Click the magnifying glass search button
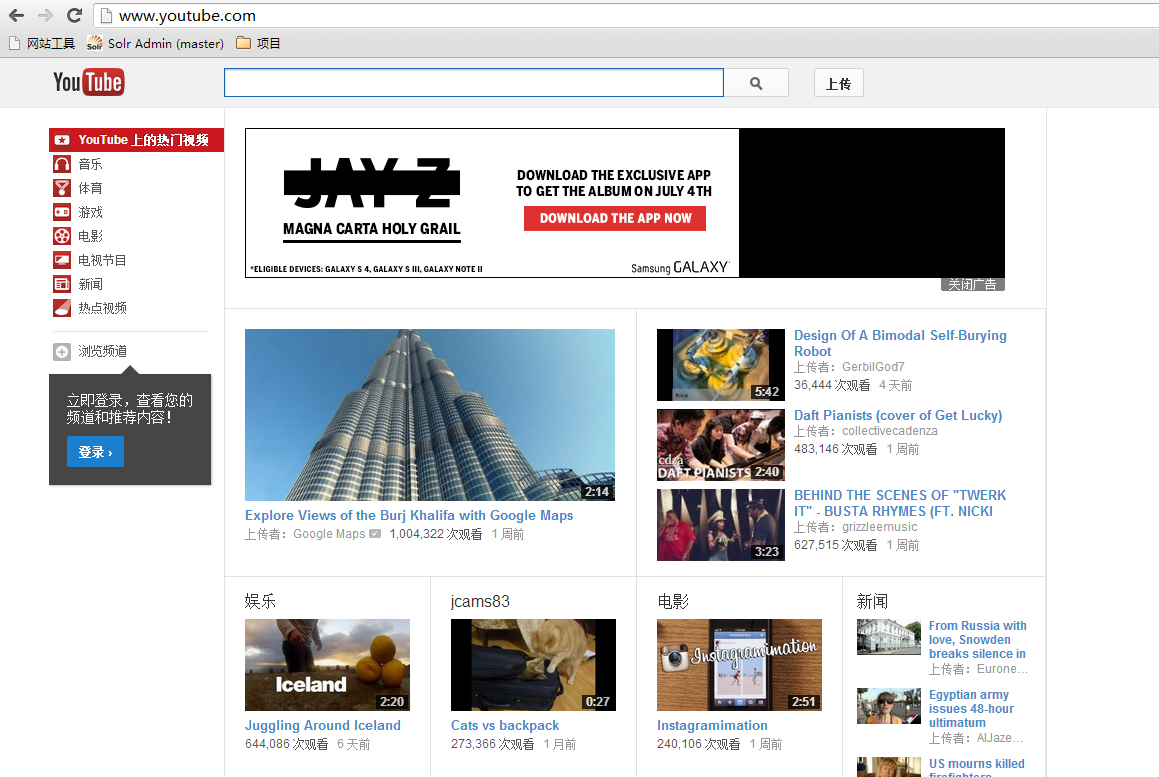This screenshot has width=1159, height=777. pyautogui.click(x=756, y=83)
